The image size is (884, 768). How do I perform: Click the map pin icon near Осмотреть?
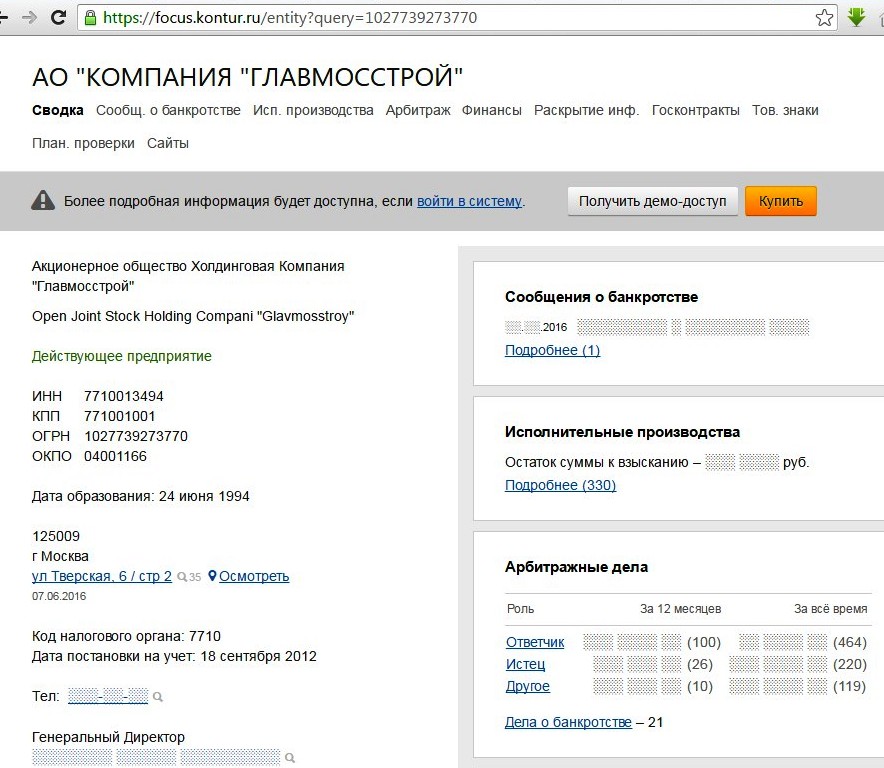(x=212, y=576)
